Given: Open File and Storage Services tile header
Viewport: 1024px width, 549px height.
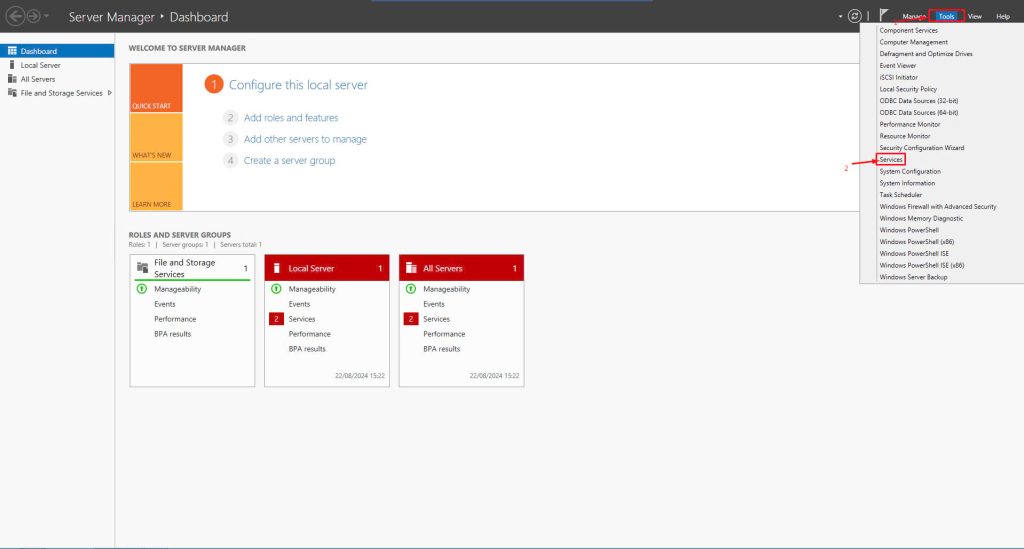Looking at the screenshot, I should (x=192, y=268).
